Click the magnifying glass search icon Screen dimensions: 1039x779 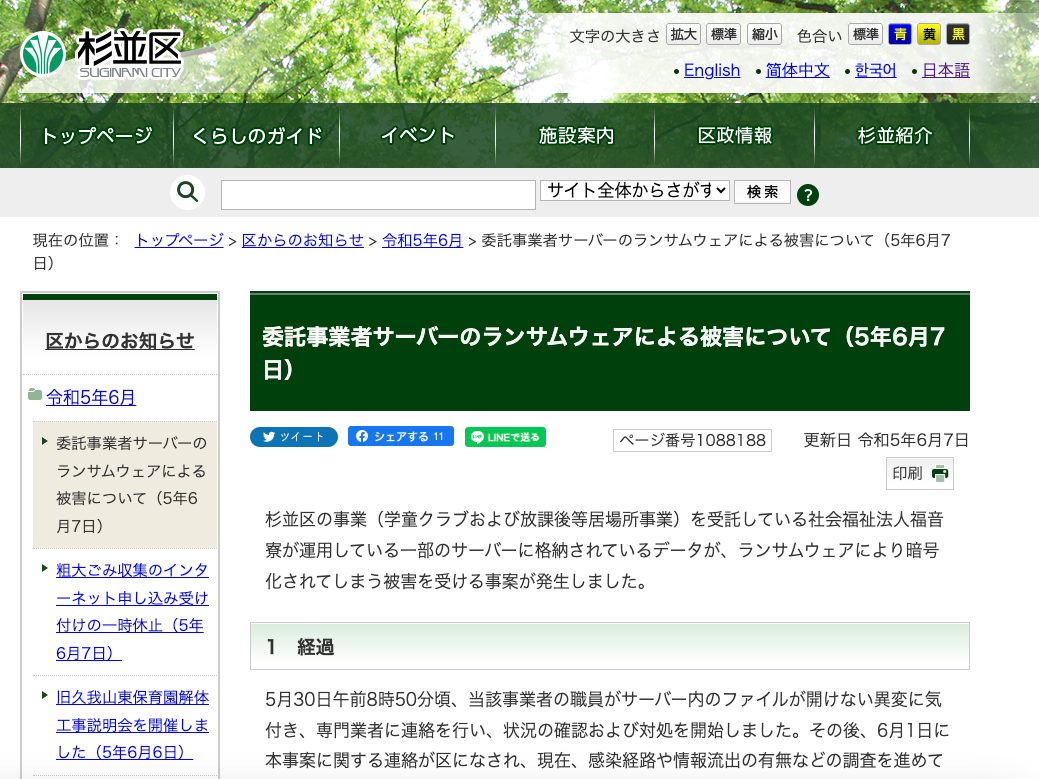[x=188, y=193]
